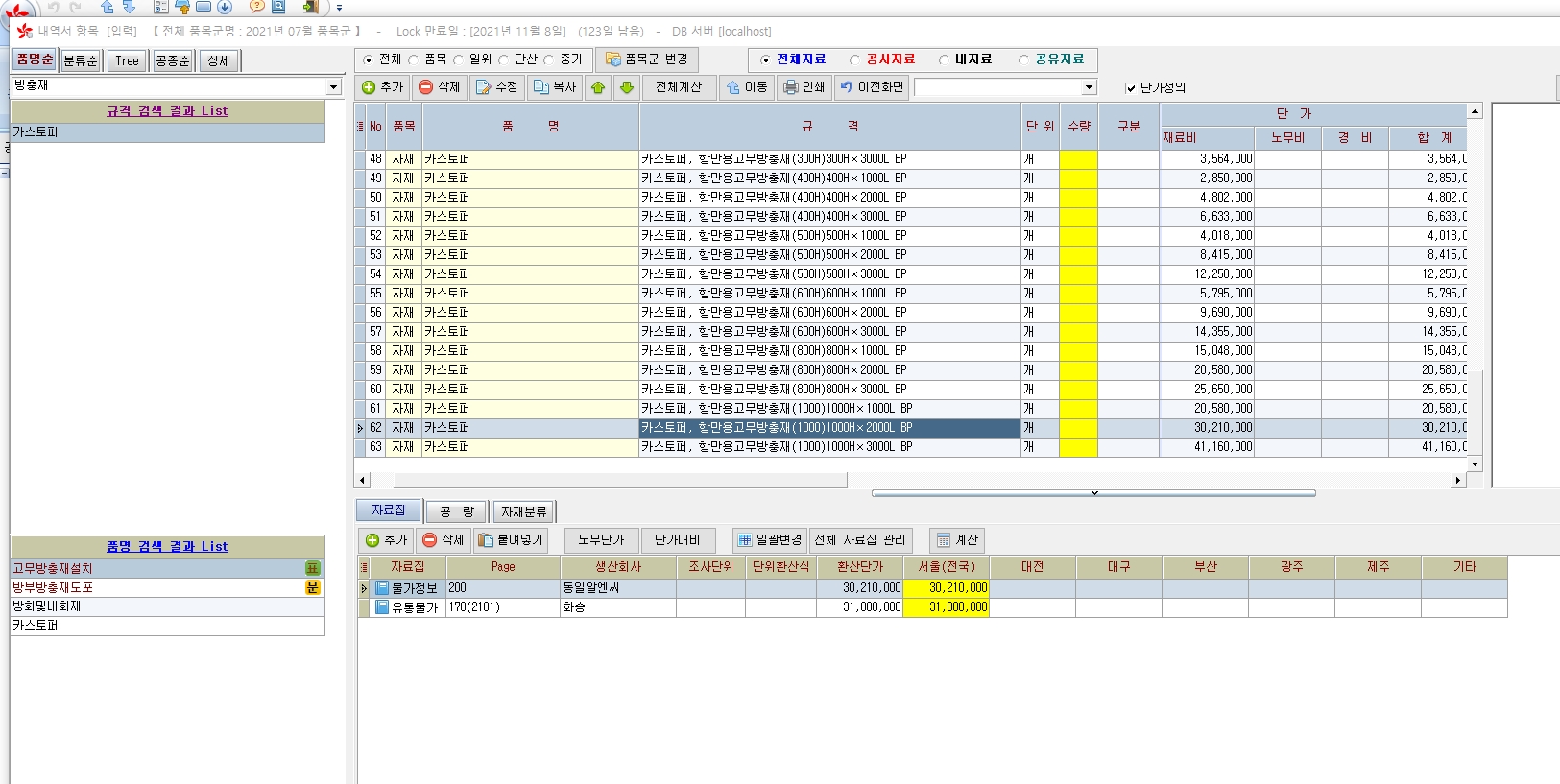Open the 방충재 search dropdown
This screenshot has width=1560, height=784.
point(333,86)
